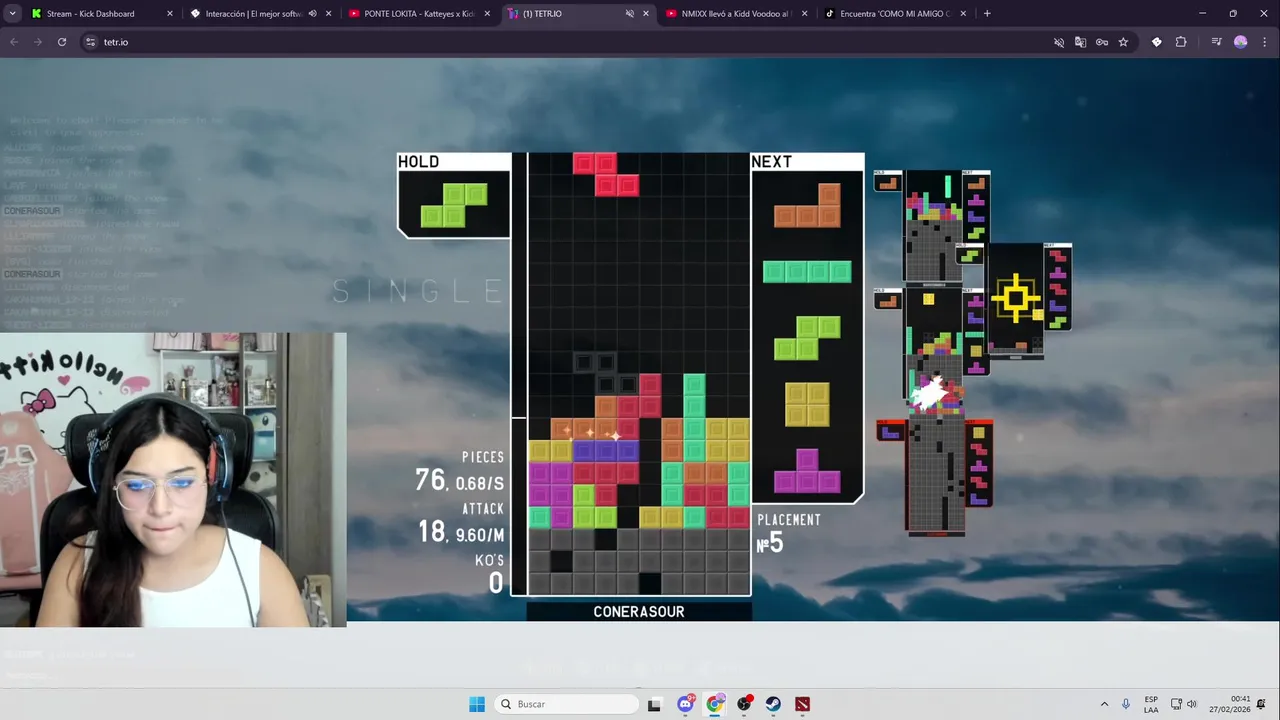Open the media control toolbar button

(1216, 42)
